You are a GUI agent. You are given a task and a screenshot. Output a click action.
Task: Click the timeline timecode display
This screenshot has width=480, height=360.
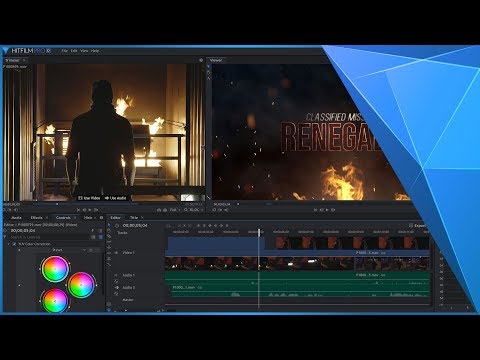point(135,226)
